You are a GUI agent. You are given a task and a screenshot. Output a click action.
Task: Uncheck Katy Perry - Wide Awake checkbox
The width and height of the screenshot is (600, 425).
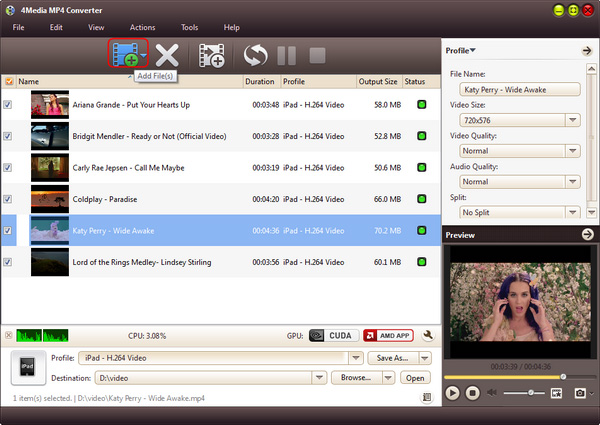click(8, 231)
